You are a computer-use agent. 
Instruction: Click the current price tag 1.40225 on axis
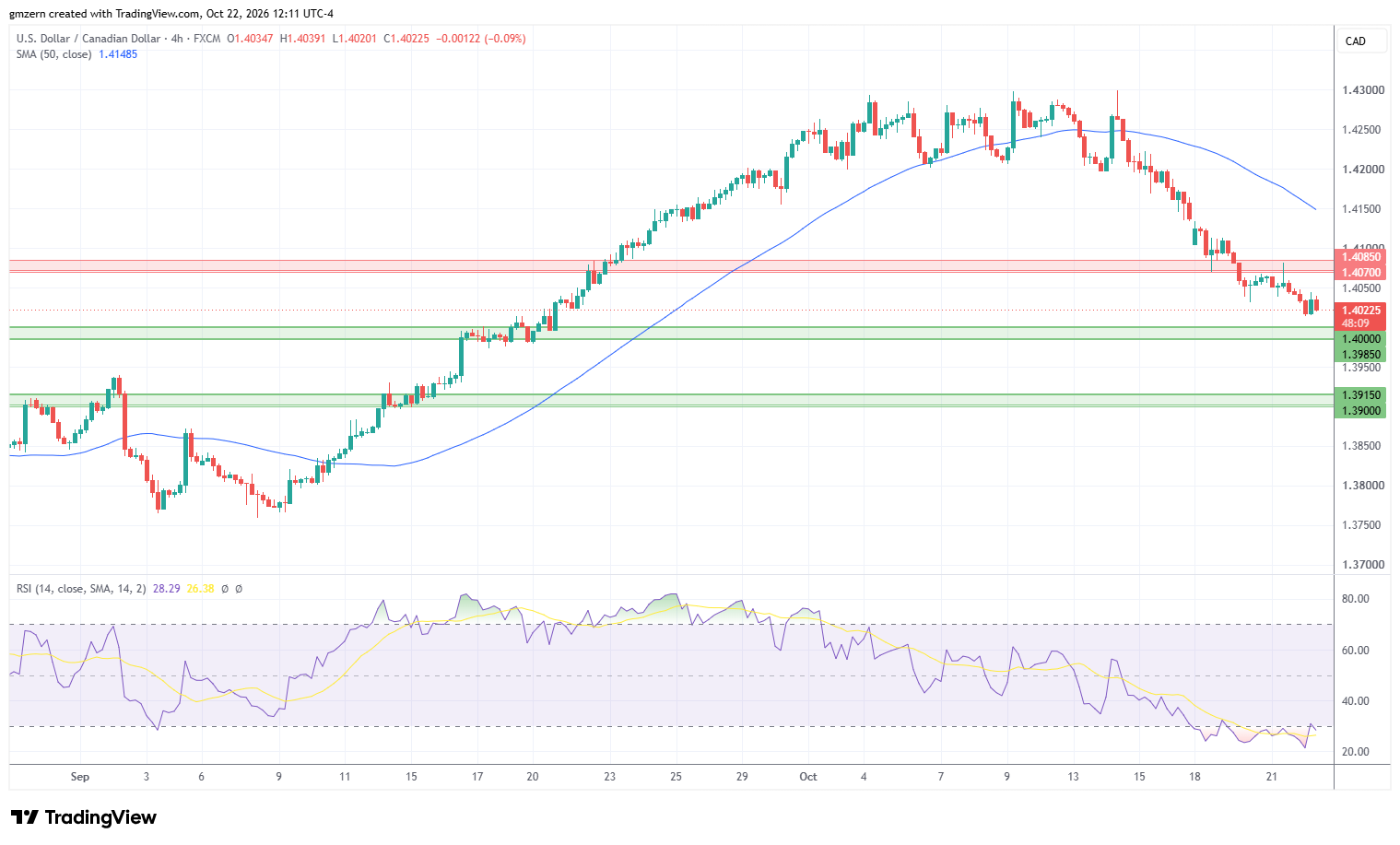(x=1361, y=311)
